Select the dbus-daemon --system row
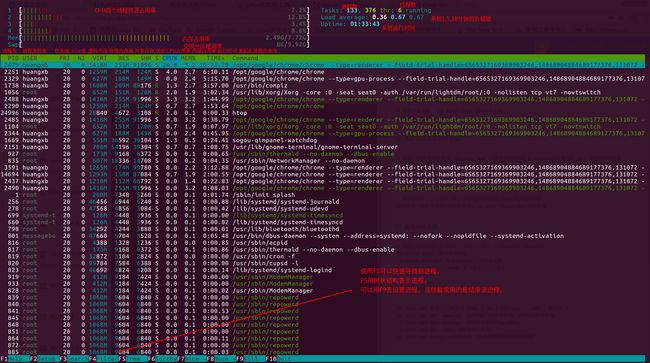The width and height of the screenshot is (650, 363). tap(323, 236)
